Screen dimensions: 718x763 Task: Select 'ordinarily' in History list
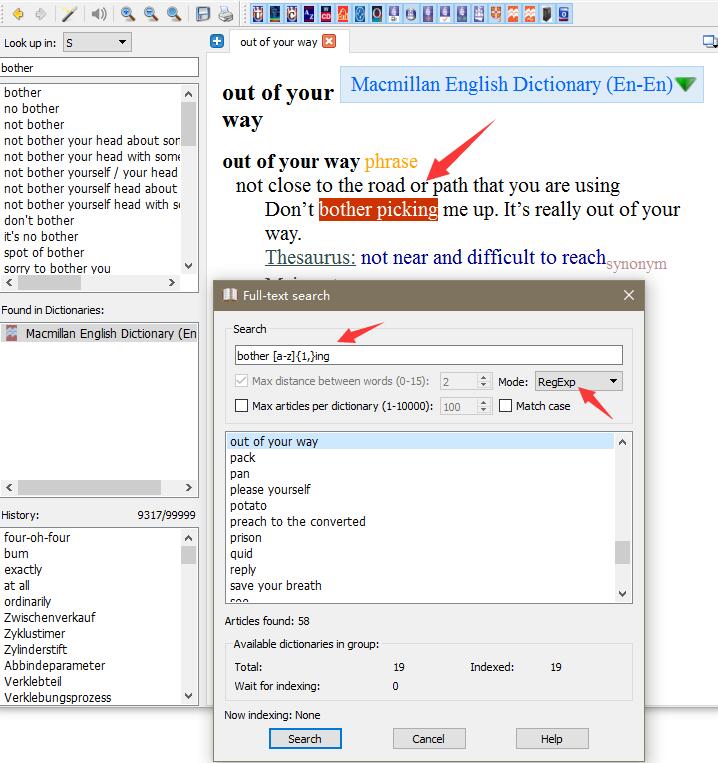click(27, 601)
